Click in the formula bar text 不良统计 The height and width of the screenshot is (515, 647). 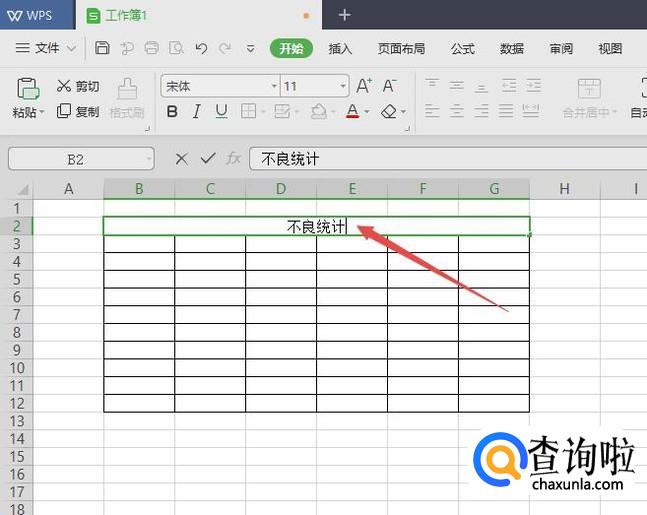point(290,159)
